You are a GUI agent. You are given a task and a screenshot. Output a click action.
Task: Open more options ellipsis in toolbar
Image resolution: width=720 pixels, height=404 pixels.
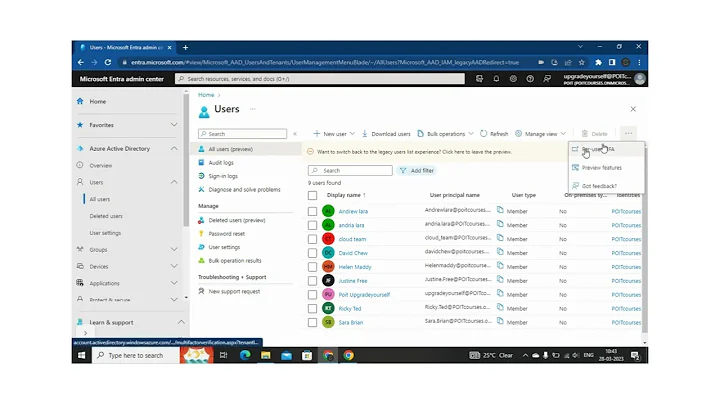[x=628, y=134]
